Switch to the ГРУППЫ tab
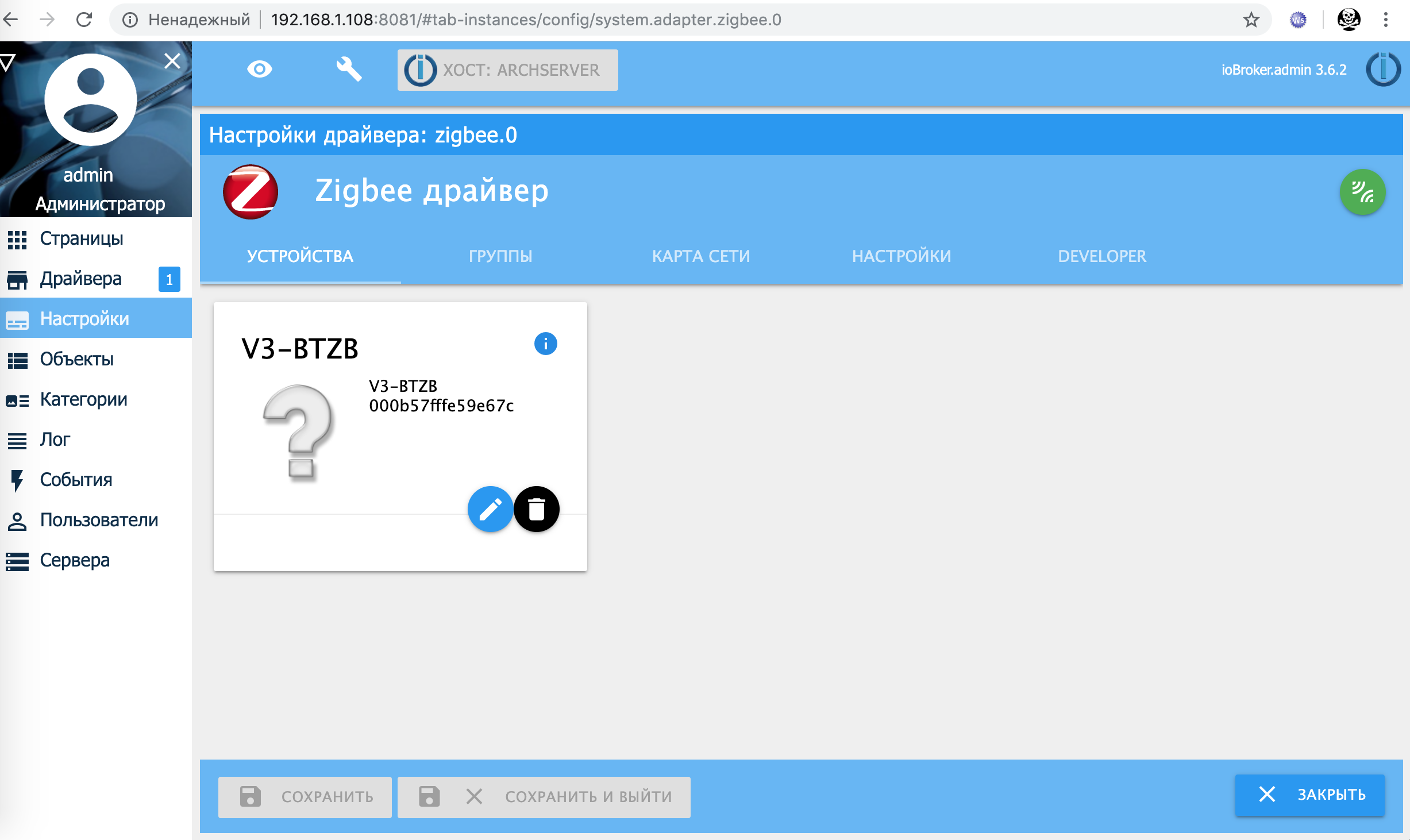 pyautogui.click(x=500, y=256)
